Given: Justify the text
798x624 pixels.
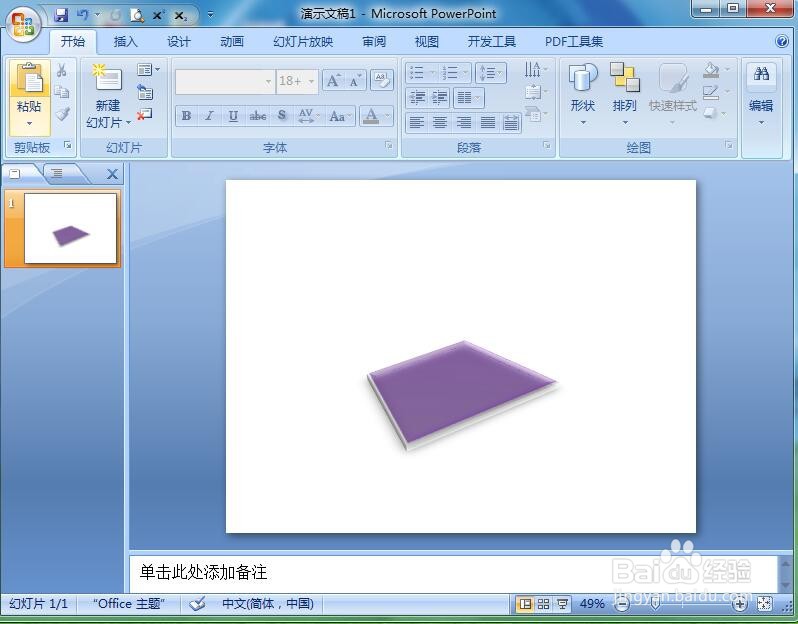Looking at the screenshot, I should coord(488,122).
